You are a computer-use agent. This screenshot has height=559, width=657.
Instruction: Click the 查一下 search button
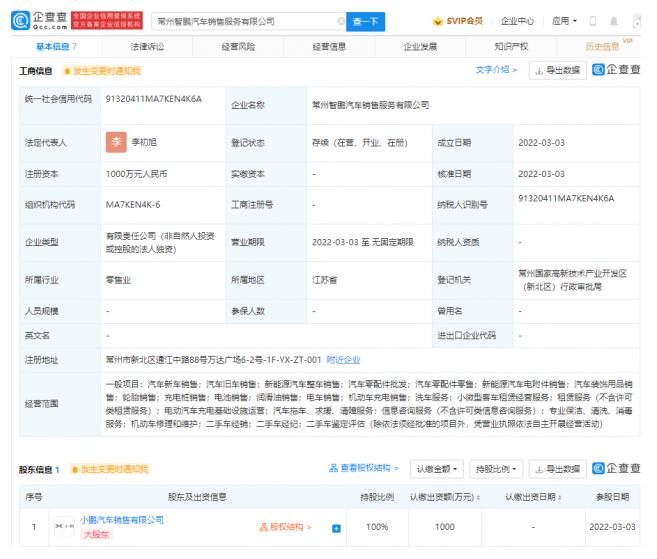[366, 20]
